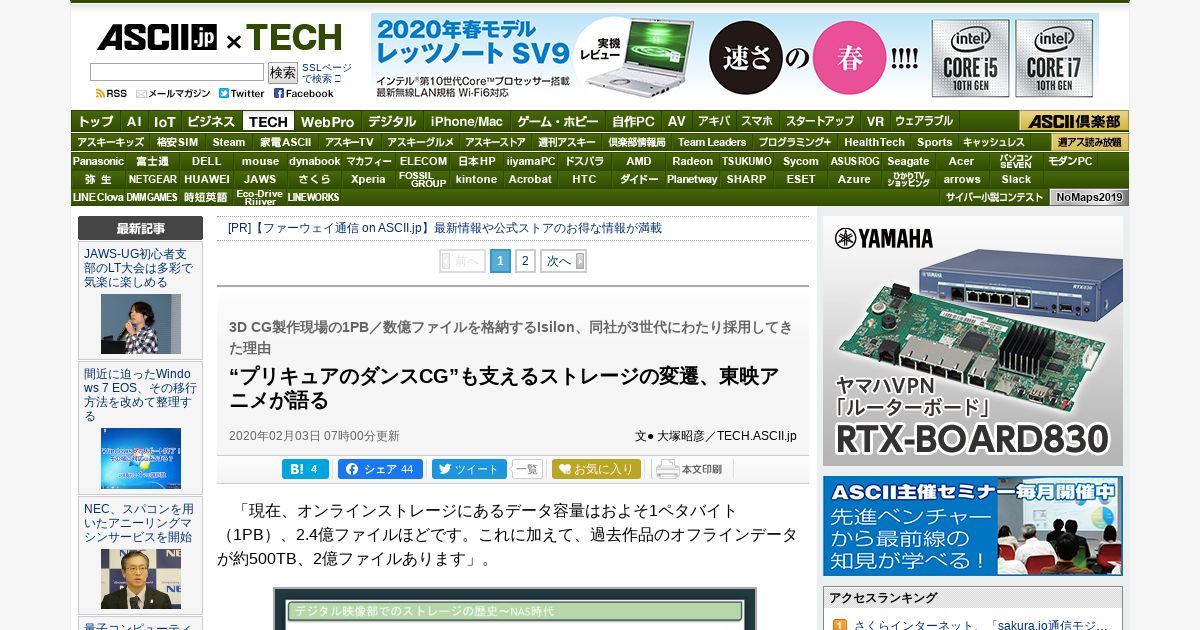
Task: Open the さくらインターネット ranking link
Action: coord(980,624)
